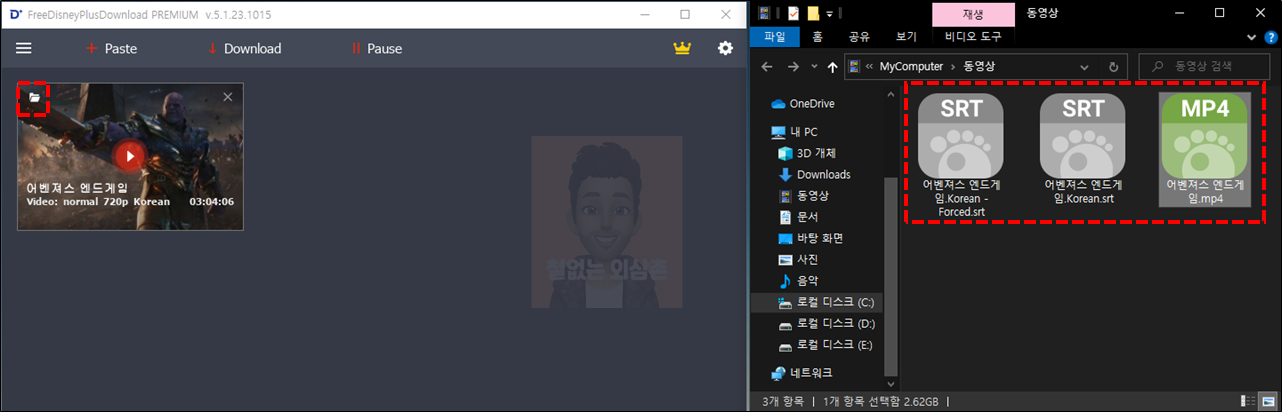The width and height of the screenshot is (1282, 412).
Task: Select the 어벤져스 엔드게임.mp4 file
Action: pos(1205,149)
